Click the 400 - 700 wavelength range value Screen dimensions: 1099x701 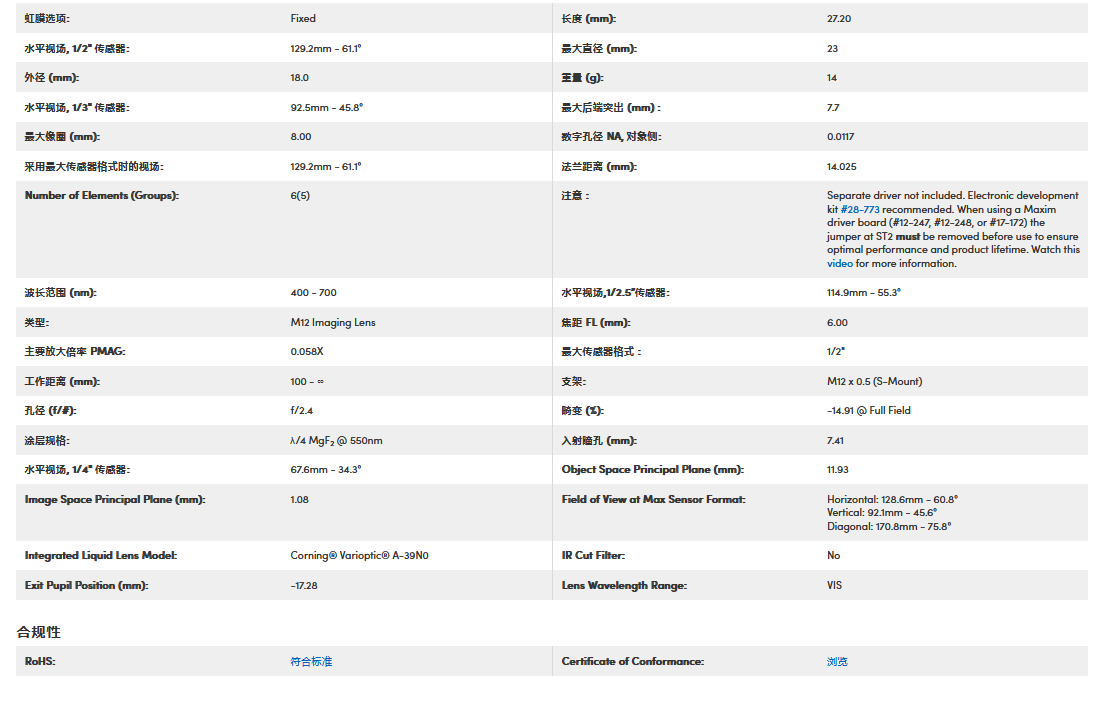313,293
